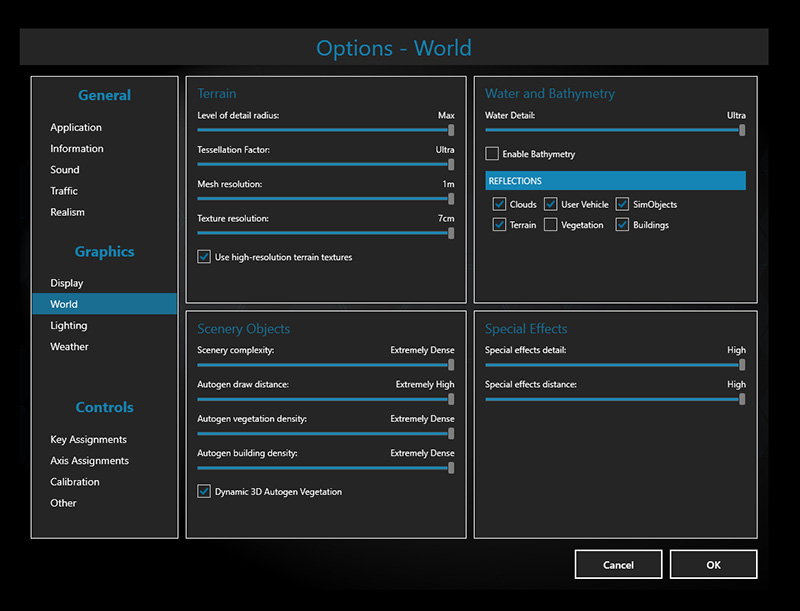Click the '7cm' texture resolution value

click(446, 218)
